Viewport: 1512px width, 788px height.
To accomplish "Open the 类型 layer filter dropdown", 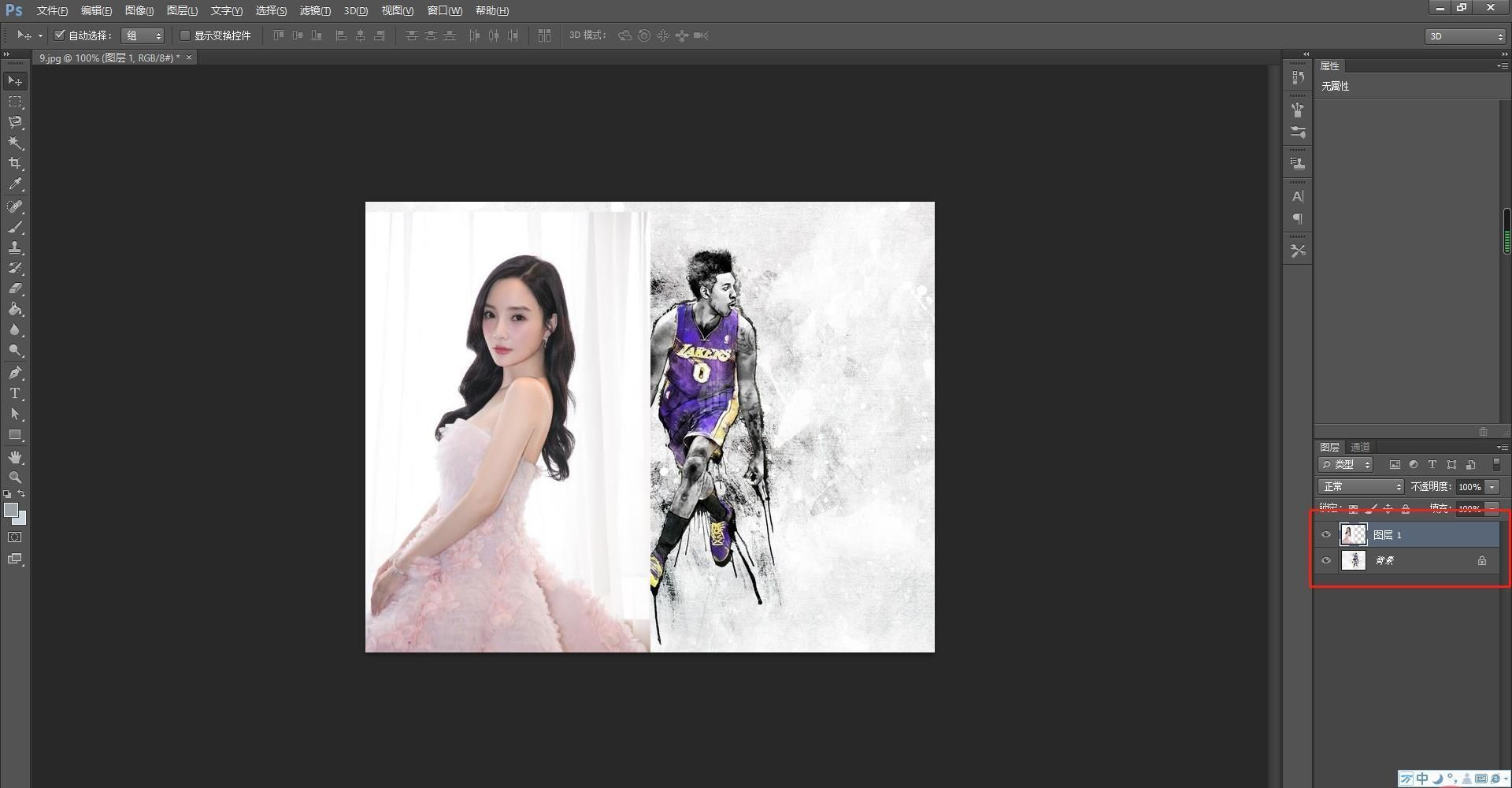I will [x=1345, y=465].
